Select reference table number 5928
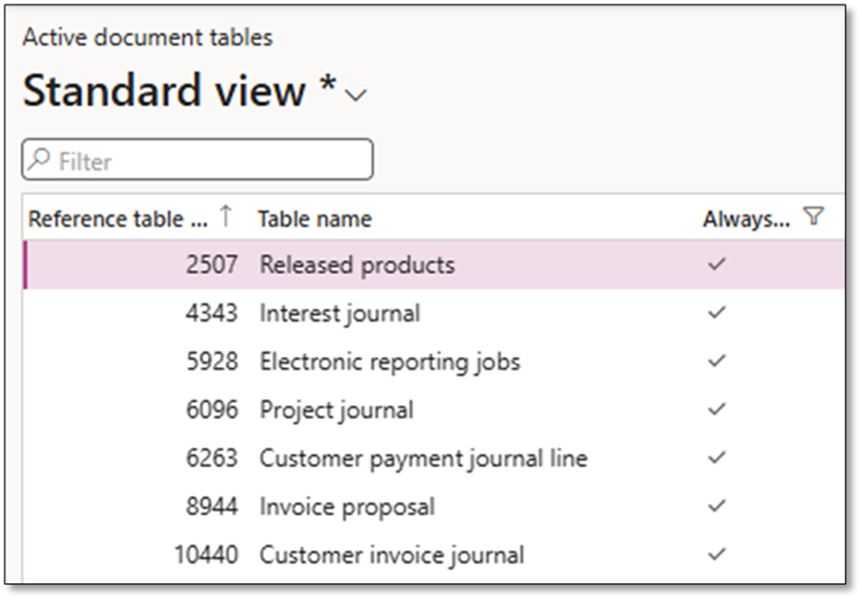863x600 pixels. pos(212,361)
